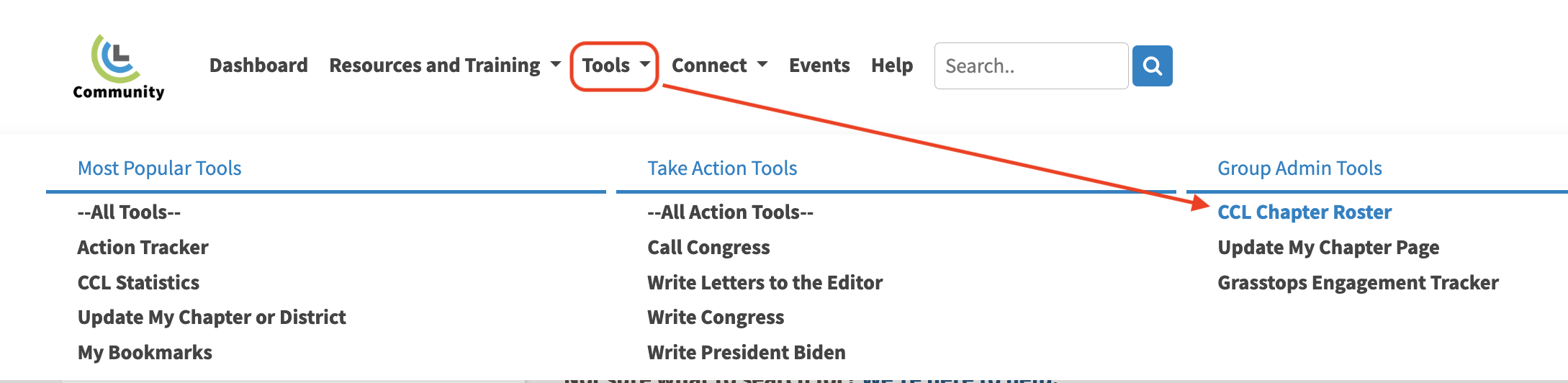Focus the Search text field
This screenshot has width=1568, height=383.
coord(1031,66)
